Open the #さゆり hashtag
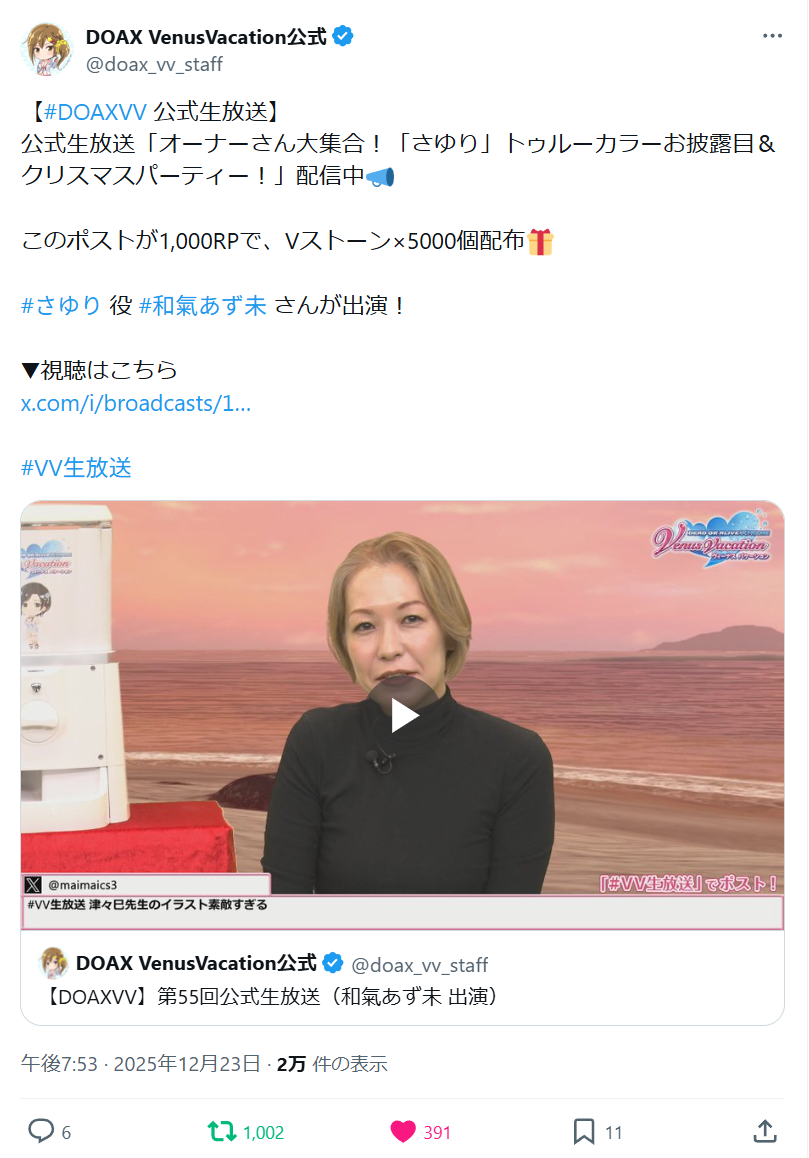This screenshot has width=809, height=1158. (x=61, y=305)
